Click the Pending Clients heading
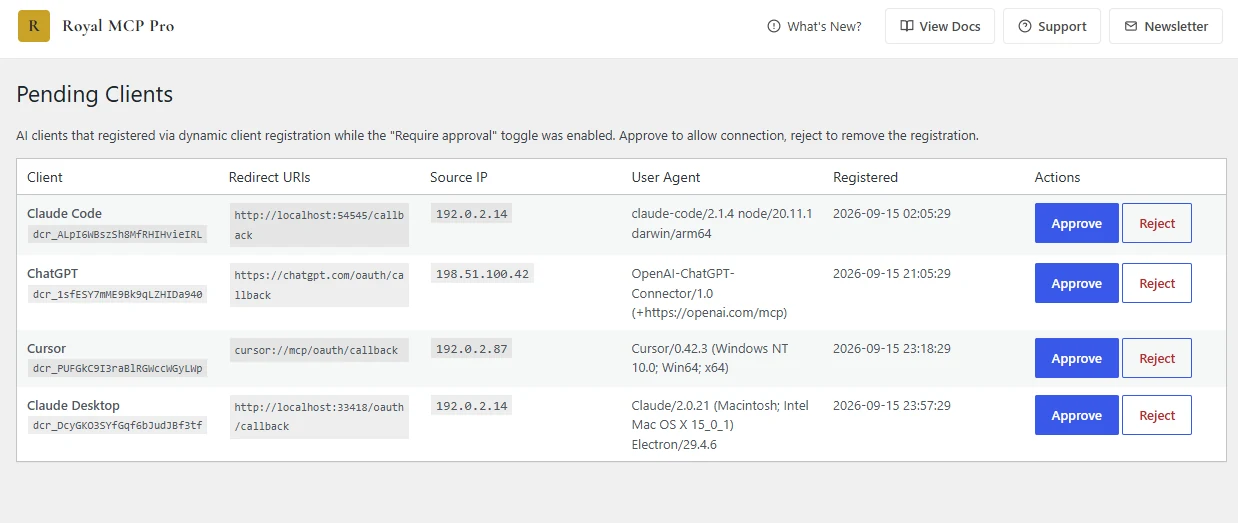This screenshot has width=1238, height=523. tap(95, 94)
